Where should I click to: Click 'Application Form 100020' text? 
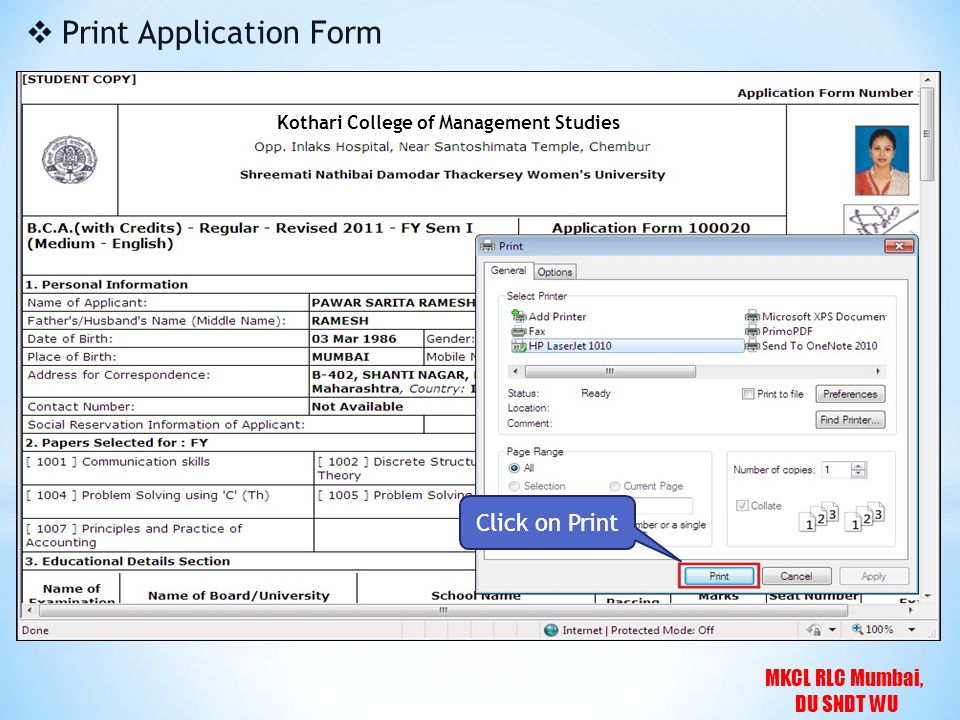tap(651, 228)
